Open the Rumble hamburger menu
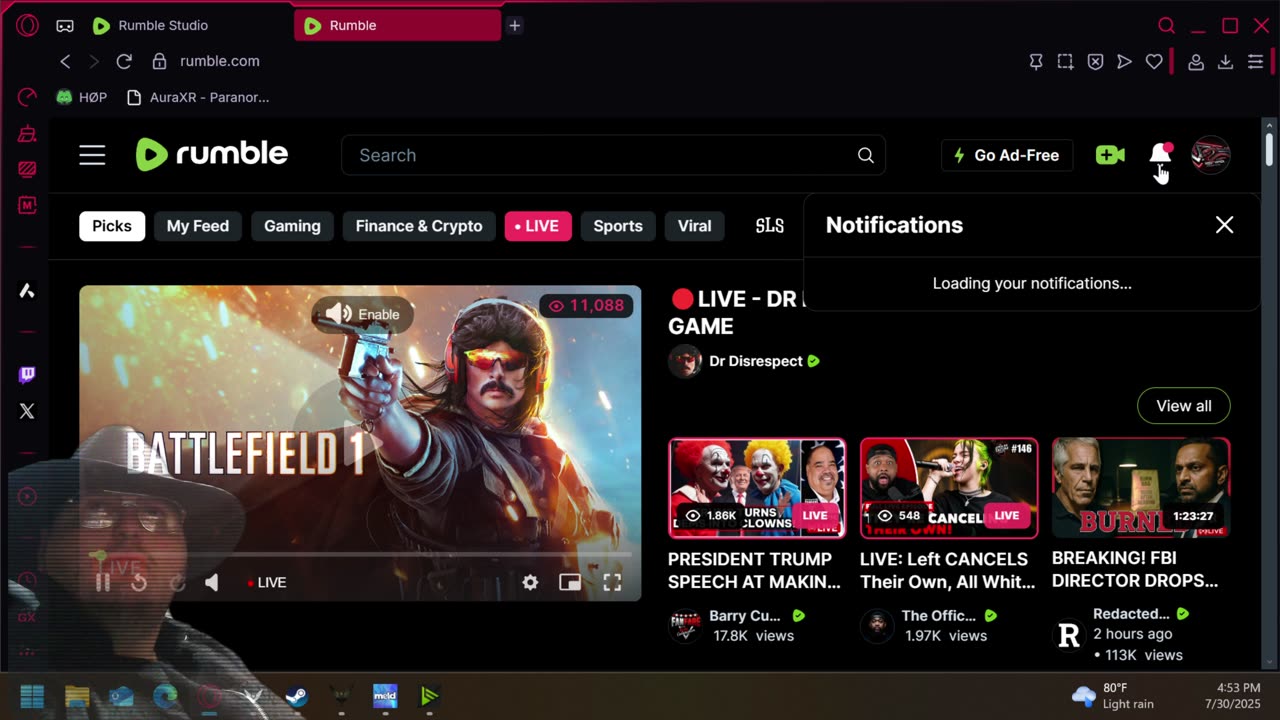This screenshot has width=1280, height=720. coord(92,155)
